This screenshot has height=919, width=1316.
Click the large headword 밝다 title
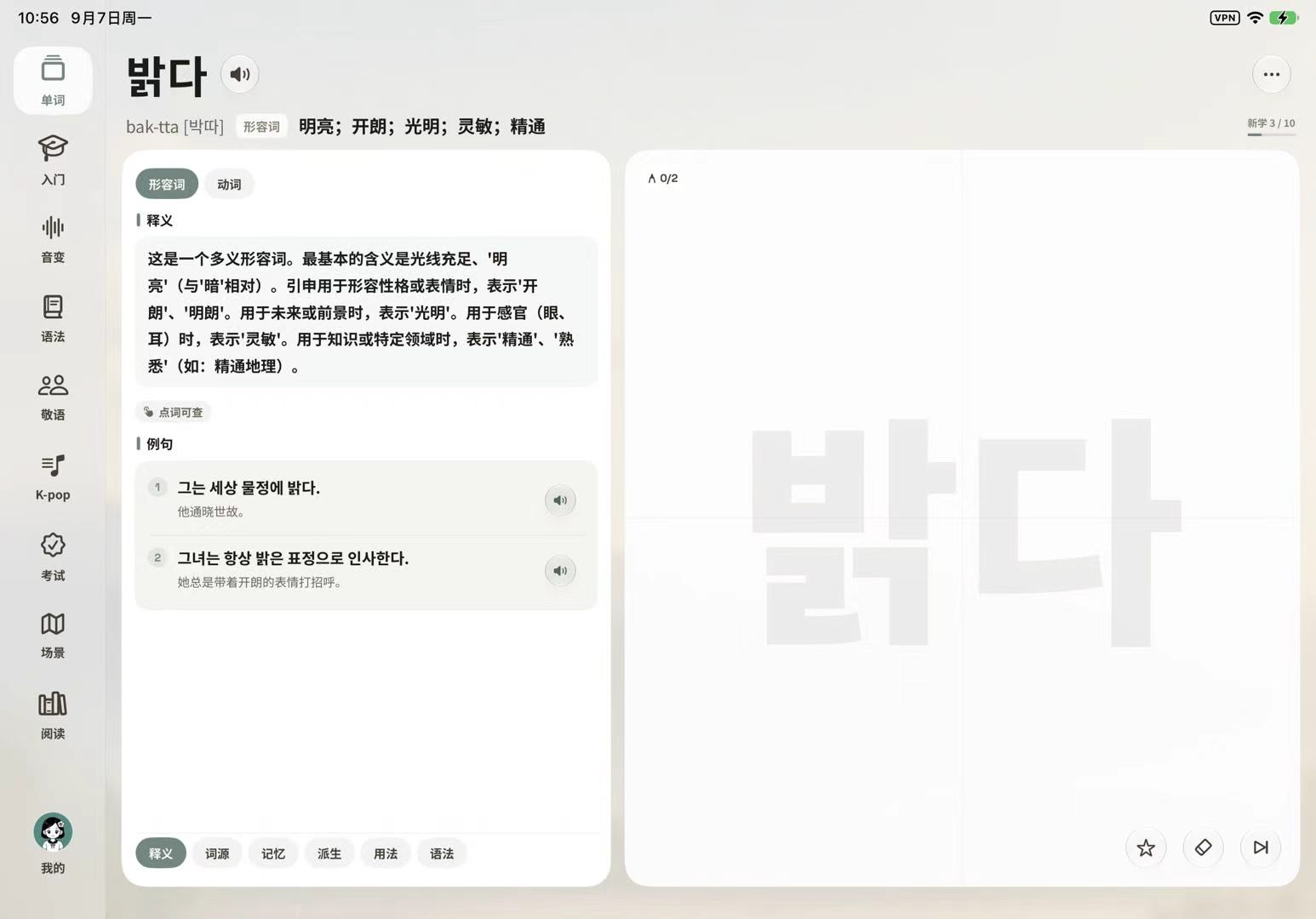(x=167, y=76)
